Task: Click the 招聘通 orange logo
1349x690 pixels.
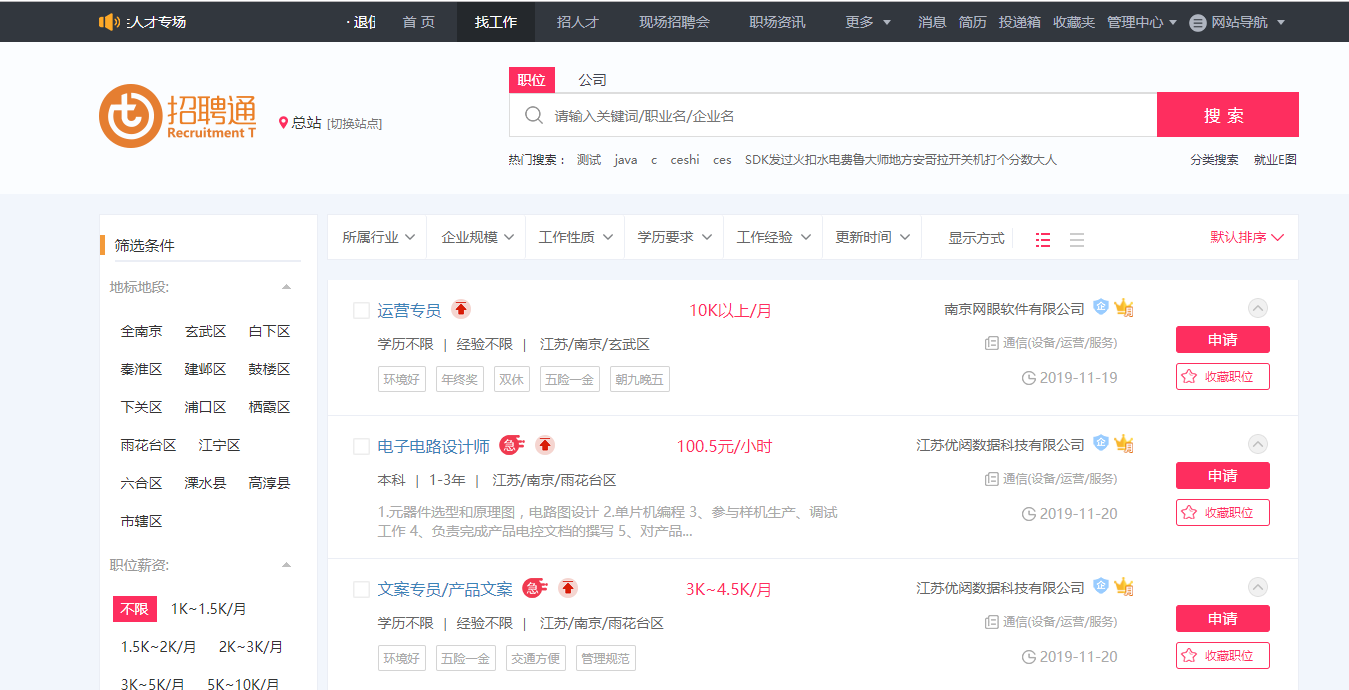Action: coord(130,116)
